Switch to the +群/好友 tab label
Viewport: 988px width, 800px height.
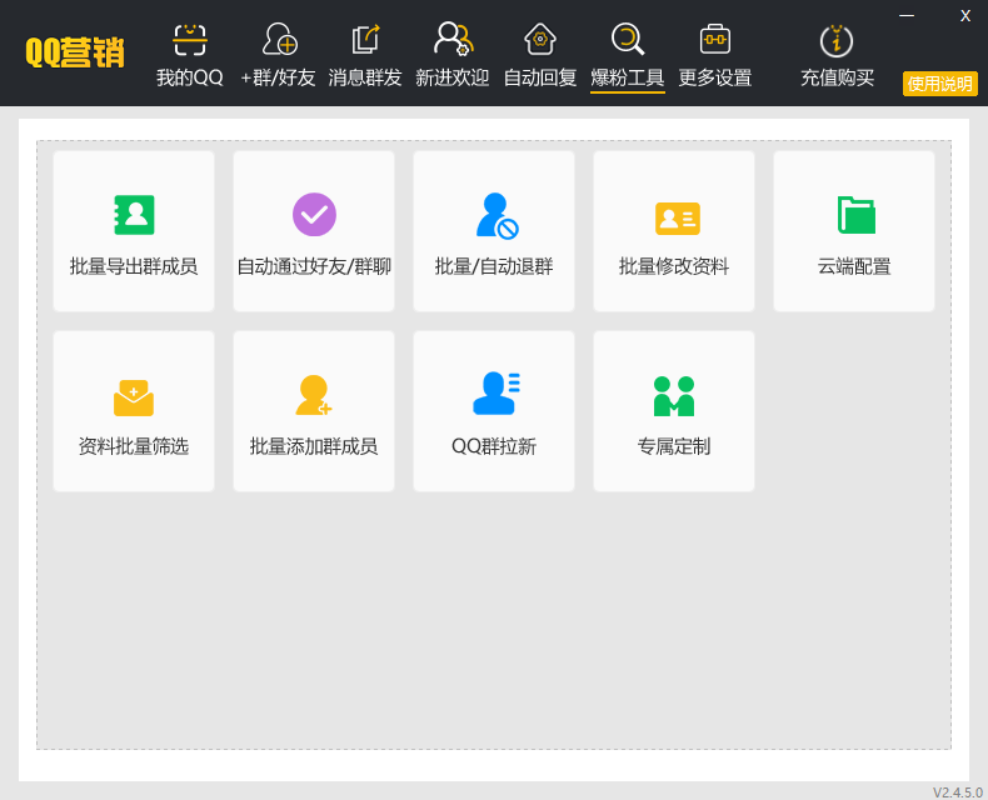point(278,78)
